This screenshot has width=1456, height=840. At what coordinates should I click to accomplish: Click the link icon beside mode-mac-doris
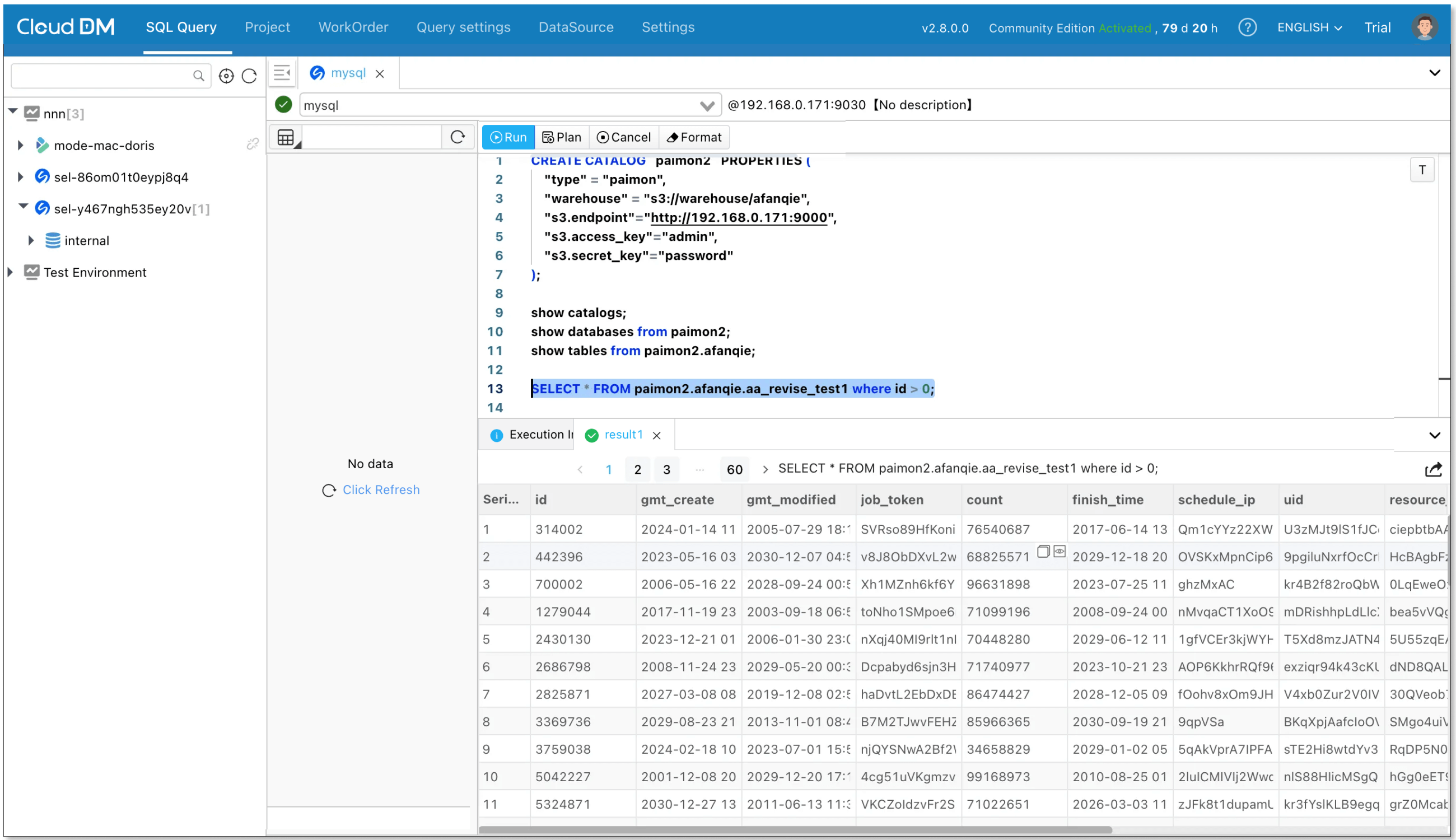(253, 144)
